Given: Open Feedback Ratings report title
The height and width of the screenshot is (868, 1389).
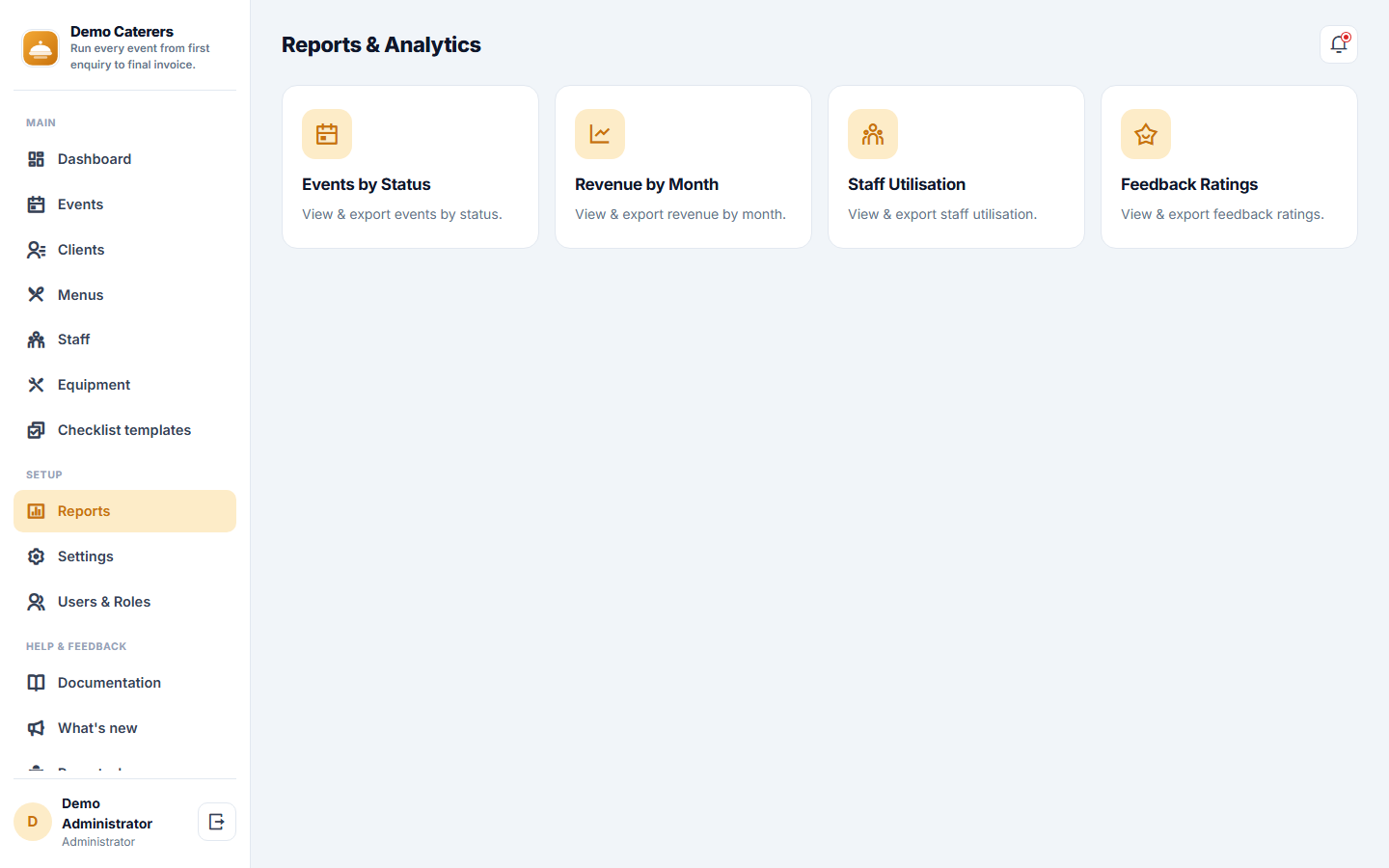Looking at the screenshot, I should click(x=1189, y=184).
